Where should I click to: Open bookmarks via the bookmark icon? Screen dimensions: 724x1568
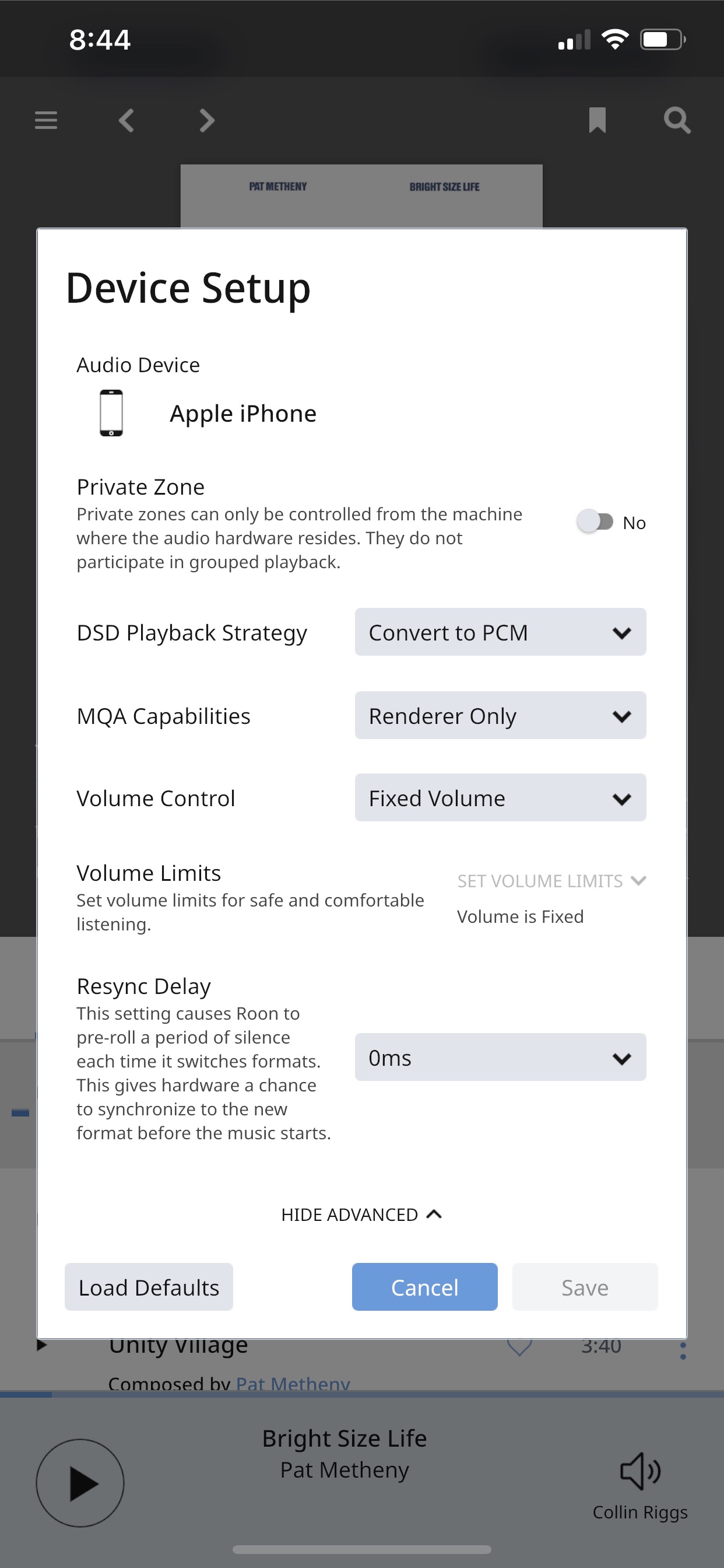597,120
